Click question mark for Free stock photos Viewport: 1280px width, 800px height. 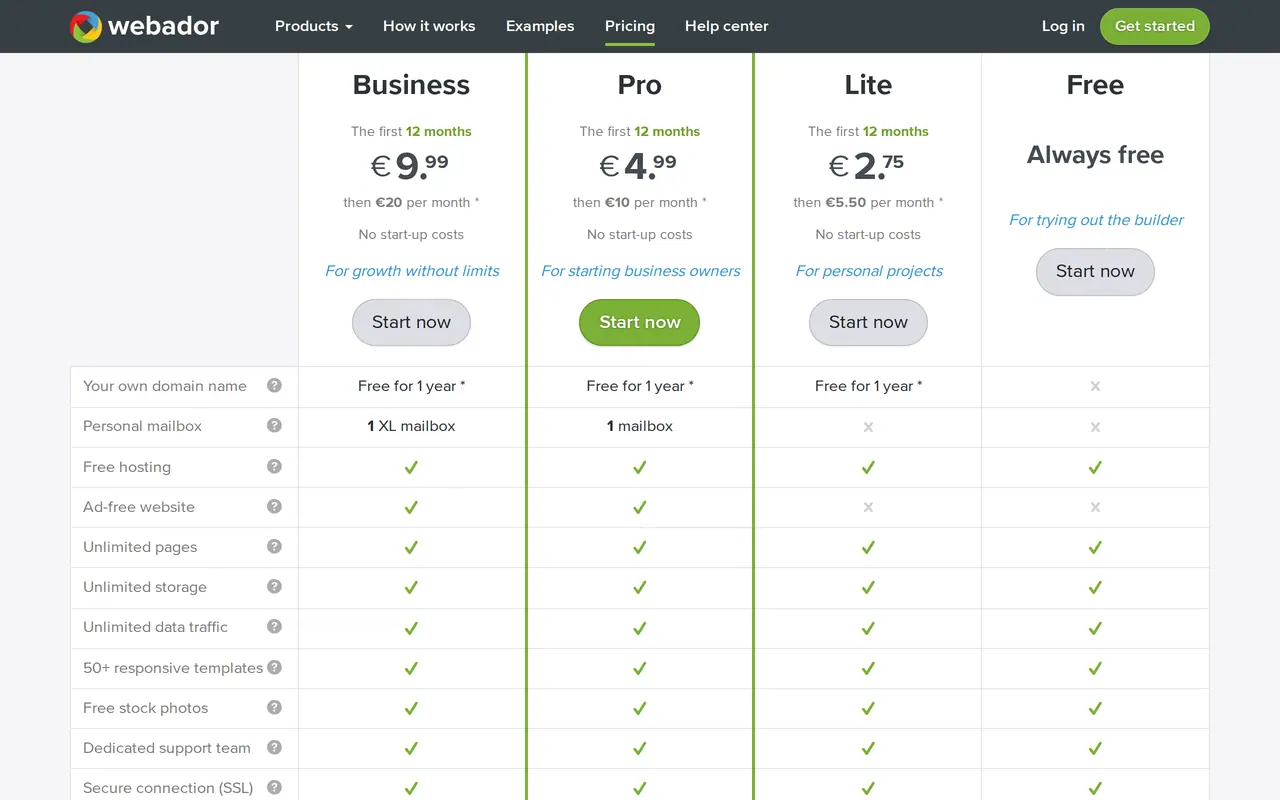[x=274, y=707]
